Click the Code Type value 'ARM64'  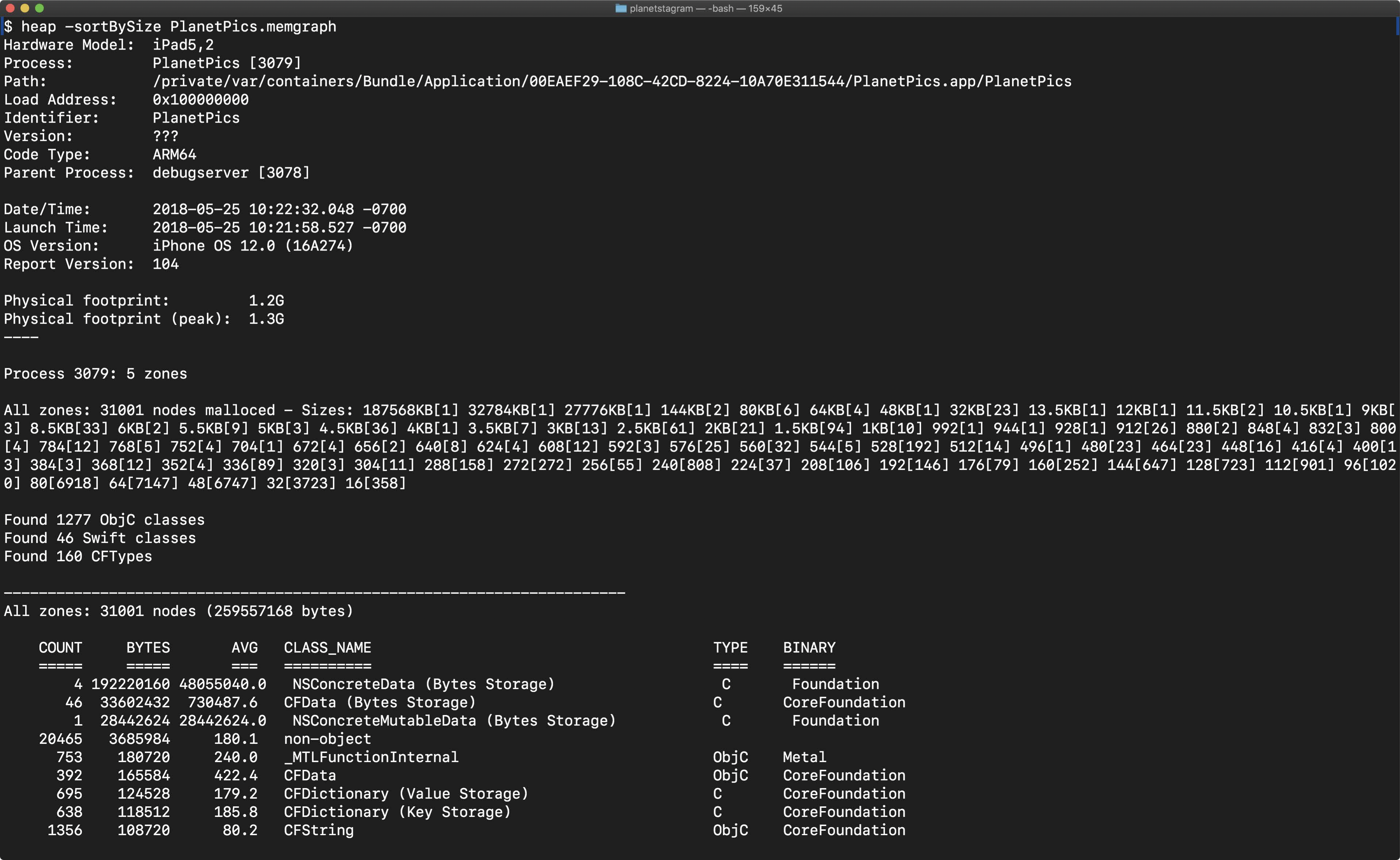coord(174,154)
